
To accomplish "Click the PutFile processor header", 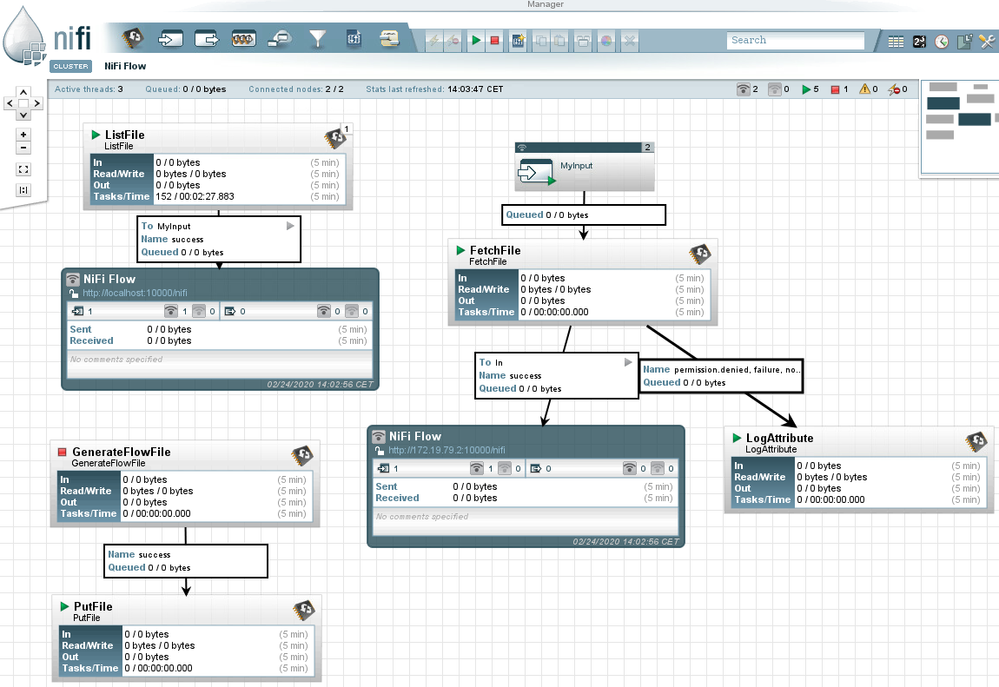I will pyautogui.click(x=186, y=611).
